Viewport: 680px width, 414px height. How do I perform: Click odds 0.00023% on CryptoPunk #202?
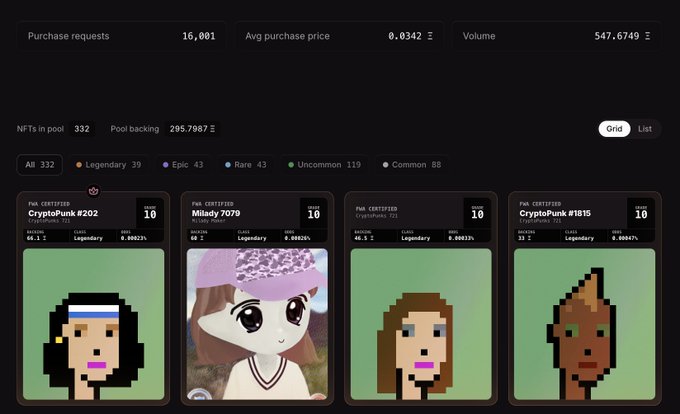coord(134,238)
